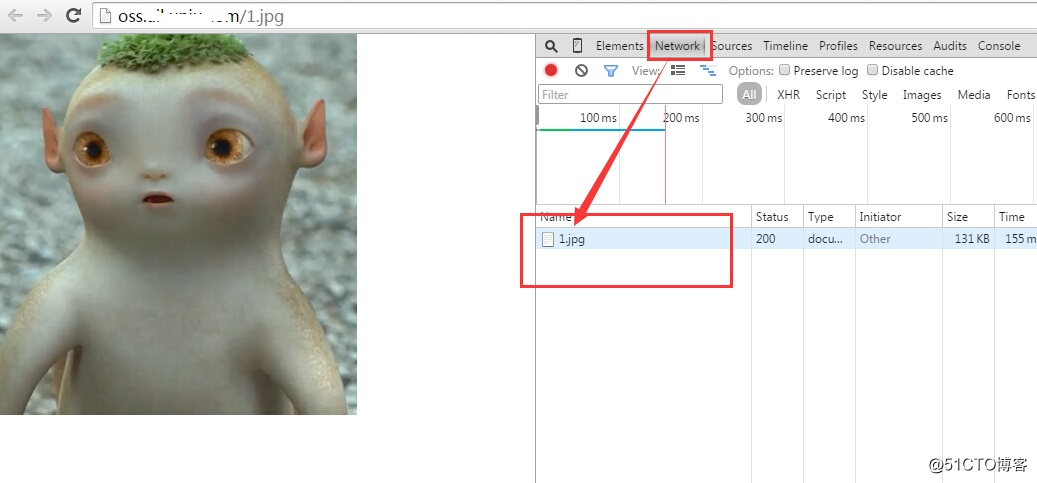Open DevTools search magnifier icon
This screenshot has width=1037, height=483.
click(551, 46)
